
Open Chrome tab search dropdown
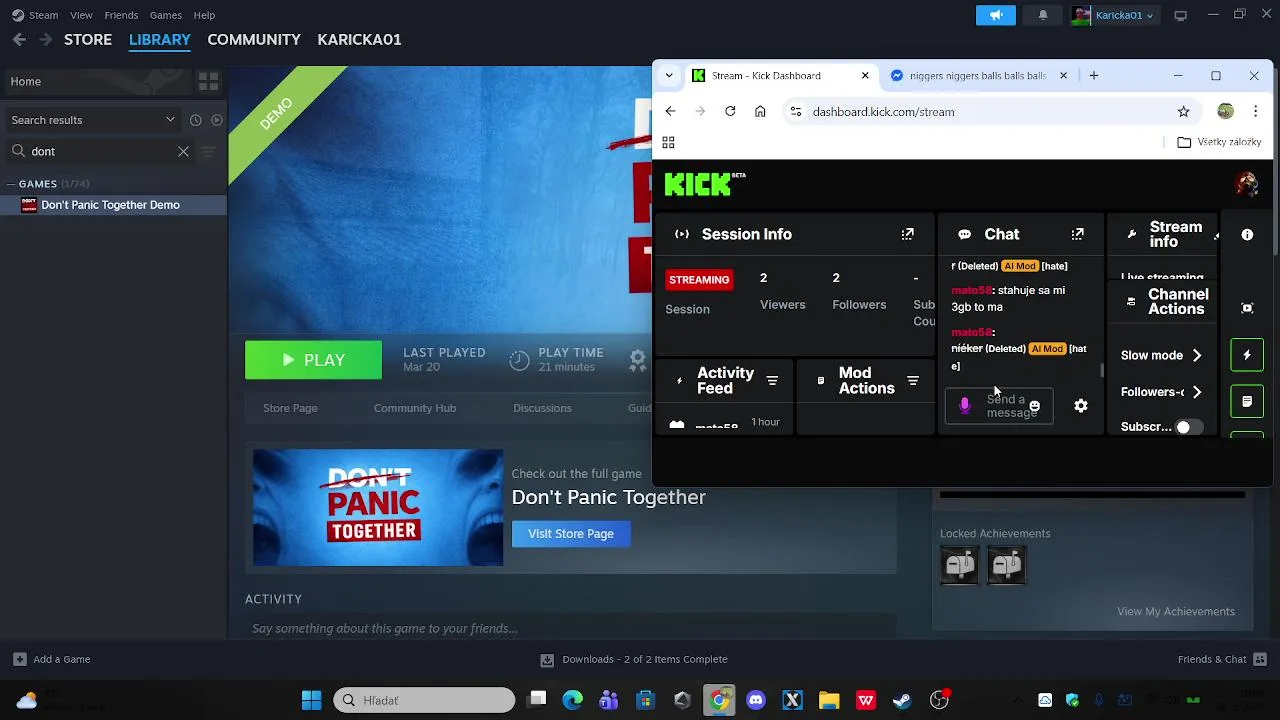(x=669, y=75)
